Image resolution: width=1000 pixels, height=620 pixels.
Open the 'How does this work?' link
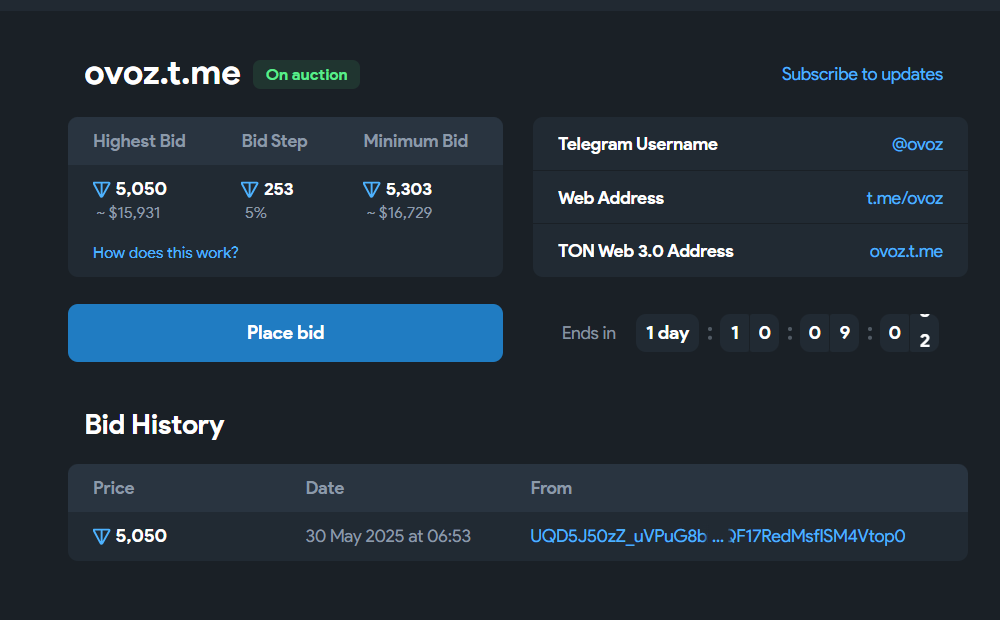(x=166, y=253)
